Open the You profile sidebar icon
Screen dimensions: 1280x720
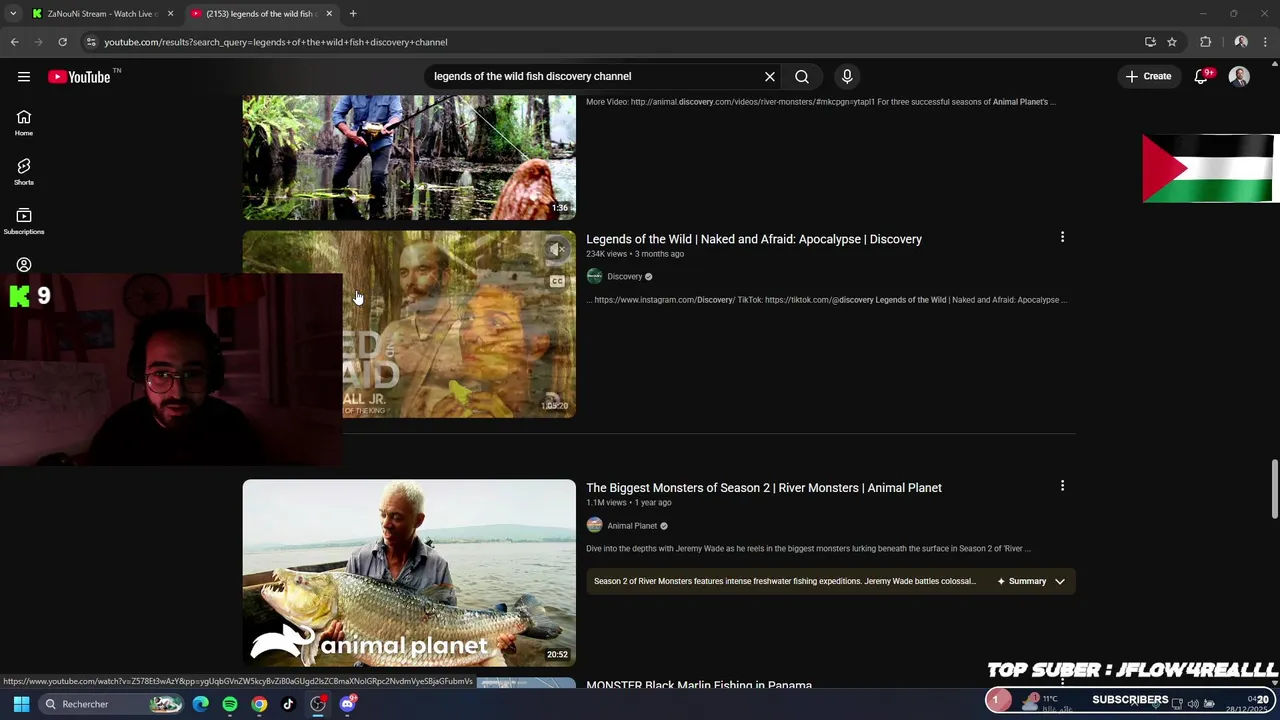point(24,265)
